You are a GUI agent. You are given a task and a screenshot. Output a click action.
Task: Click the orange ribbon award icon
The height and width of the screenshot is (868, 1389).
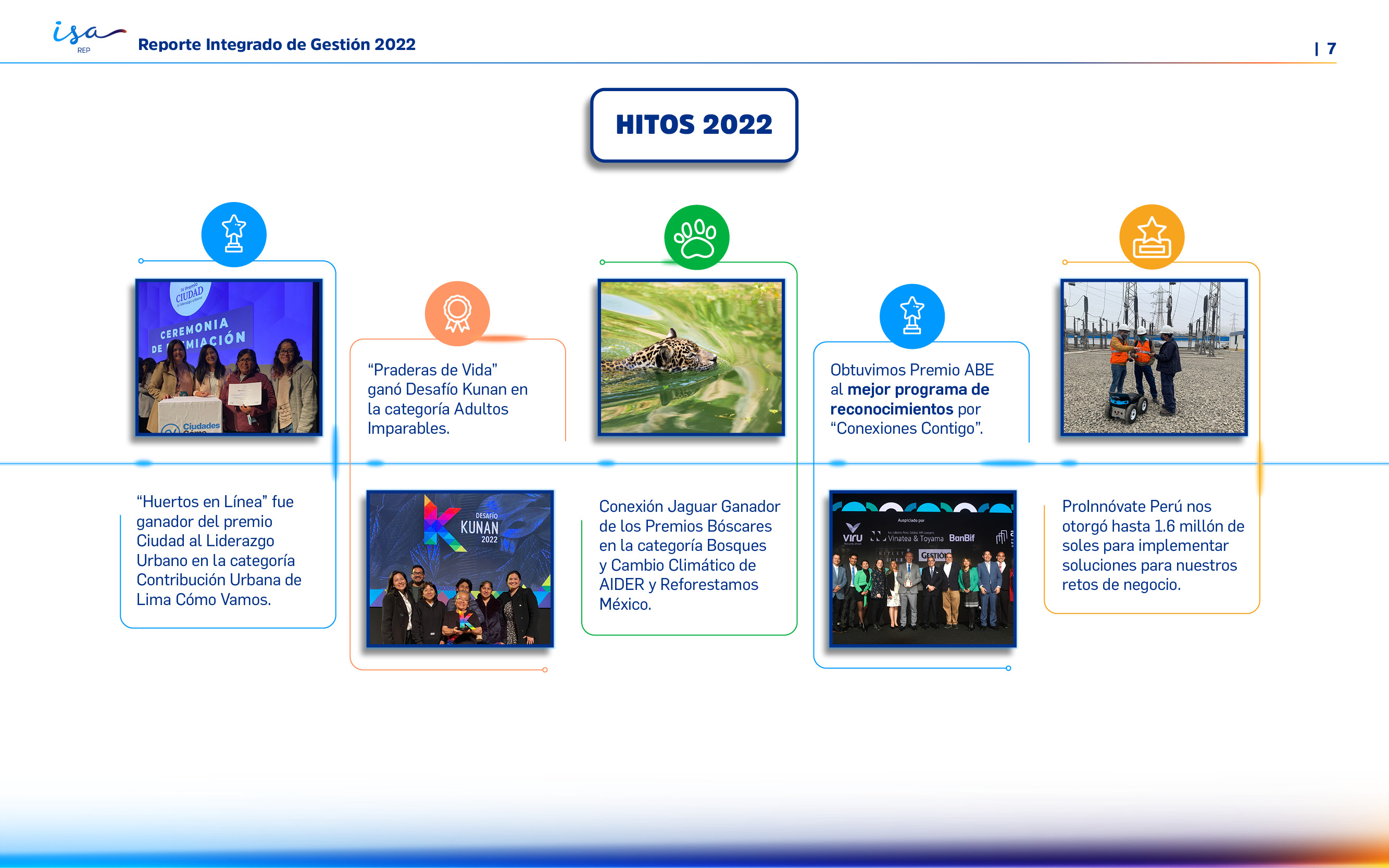pyautogui.click(x=457, y=313)
